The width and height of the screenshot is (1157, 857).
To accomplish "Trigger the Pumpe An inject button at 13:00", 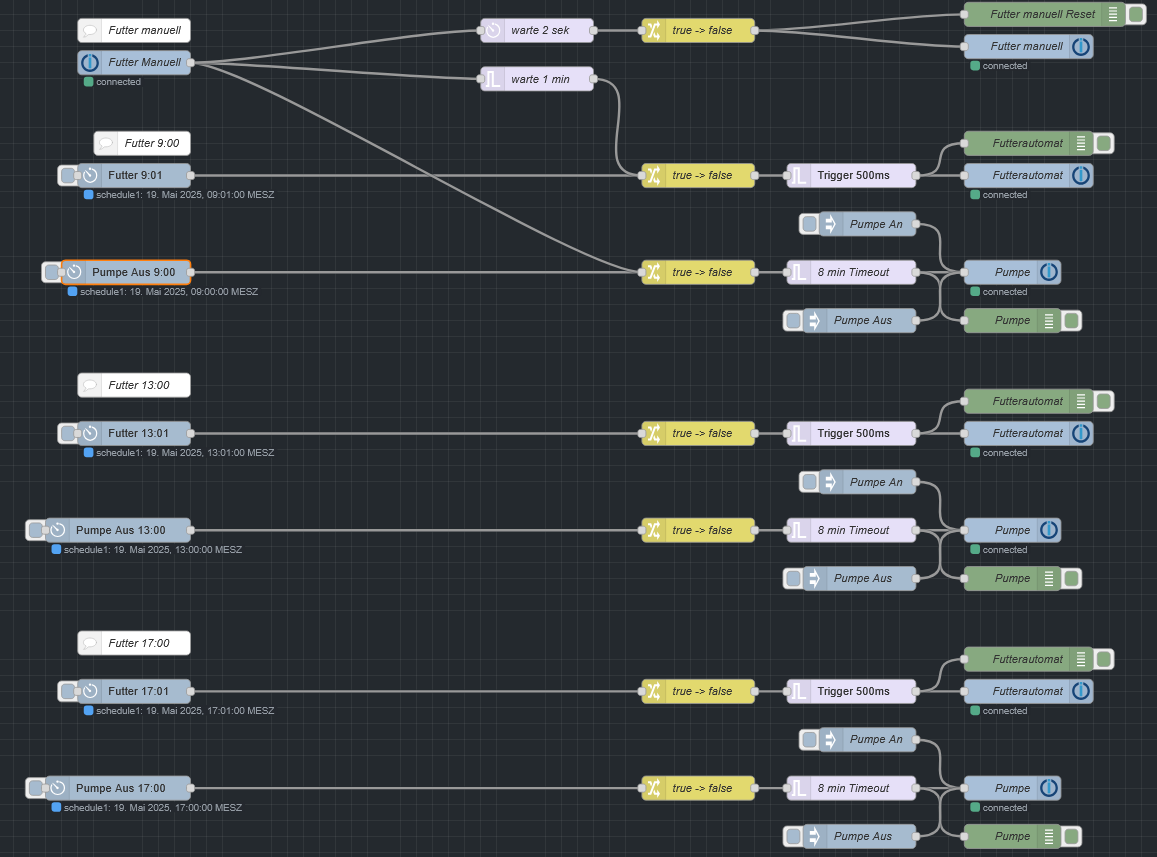I will [809, 482].
